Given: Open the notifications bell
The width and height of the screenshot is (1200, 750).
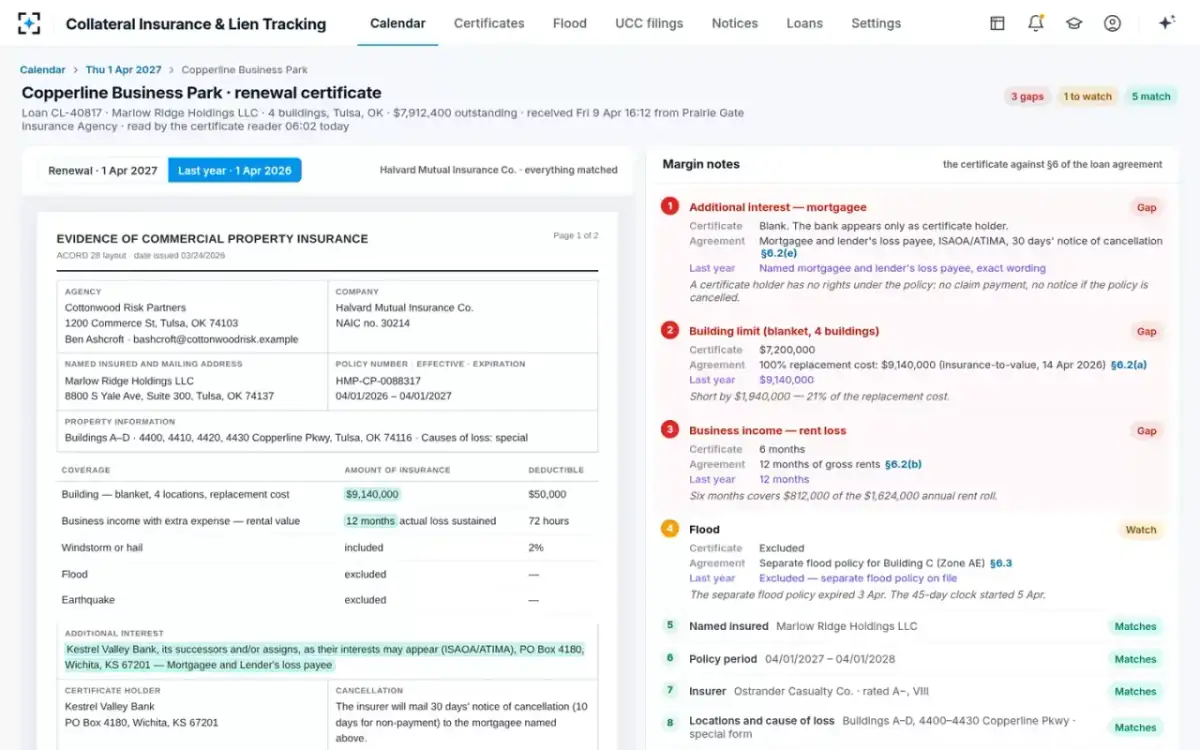Looking at the screenshot, I should 1035,23.
